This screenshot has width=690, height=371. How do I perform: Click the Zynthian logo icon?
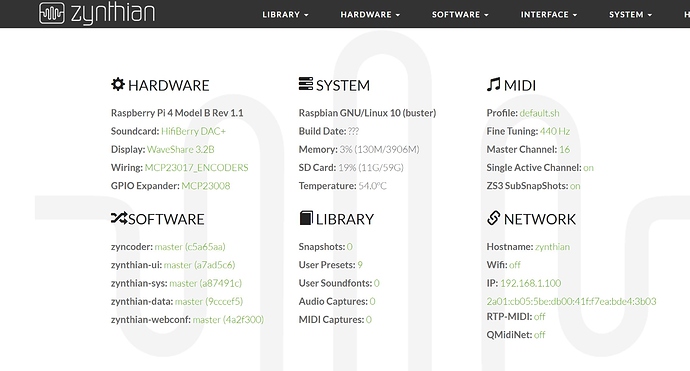[51, 12]
